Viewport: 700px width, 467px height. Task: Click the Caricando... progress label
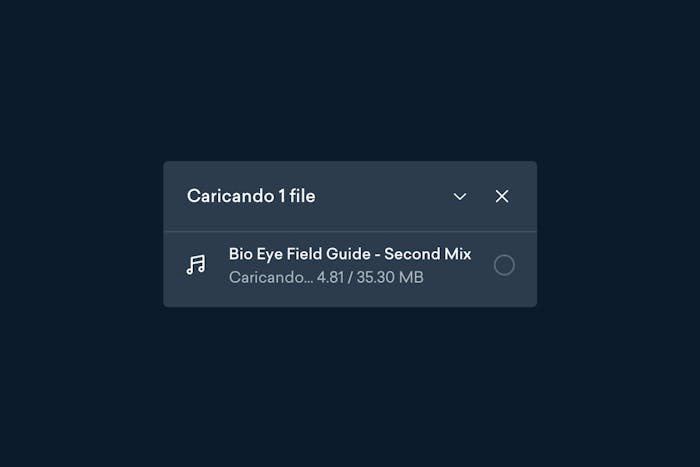click(271, 277)
